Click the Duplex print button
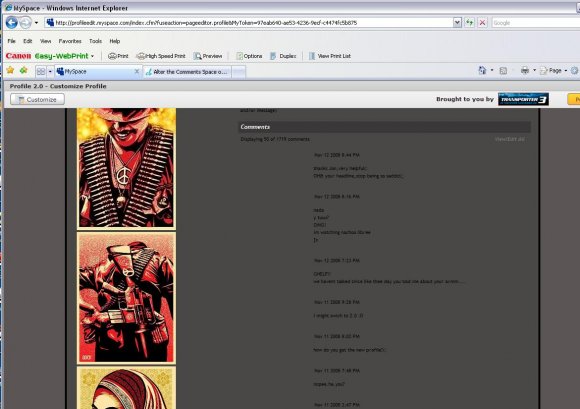This screenshot has width=580, height=409. (283, 56)
